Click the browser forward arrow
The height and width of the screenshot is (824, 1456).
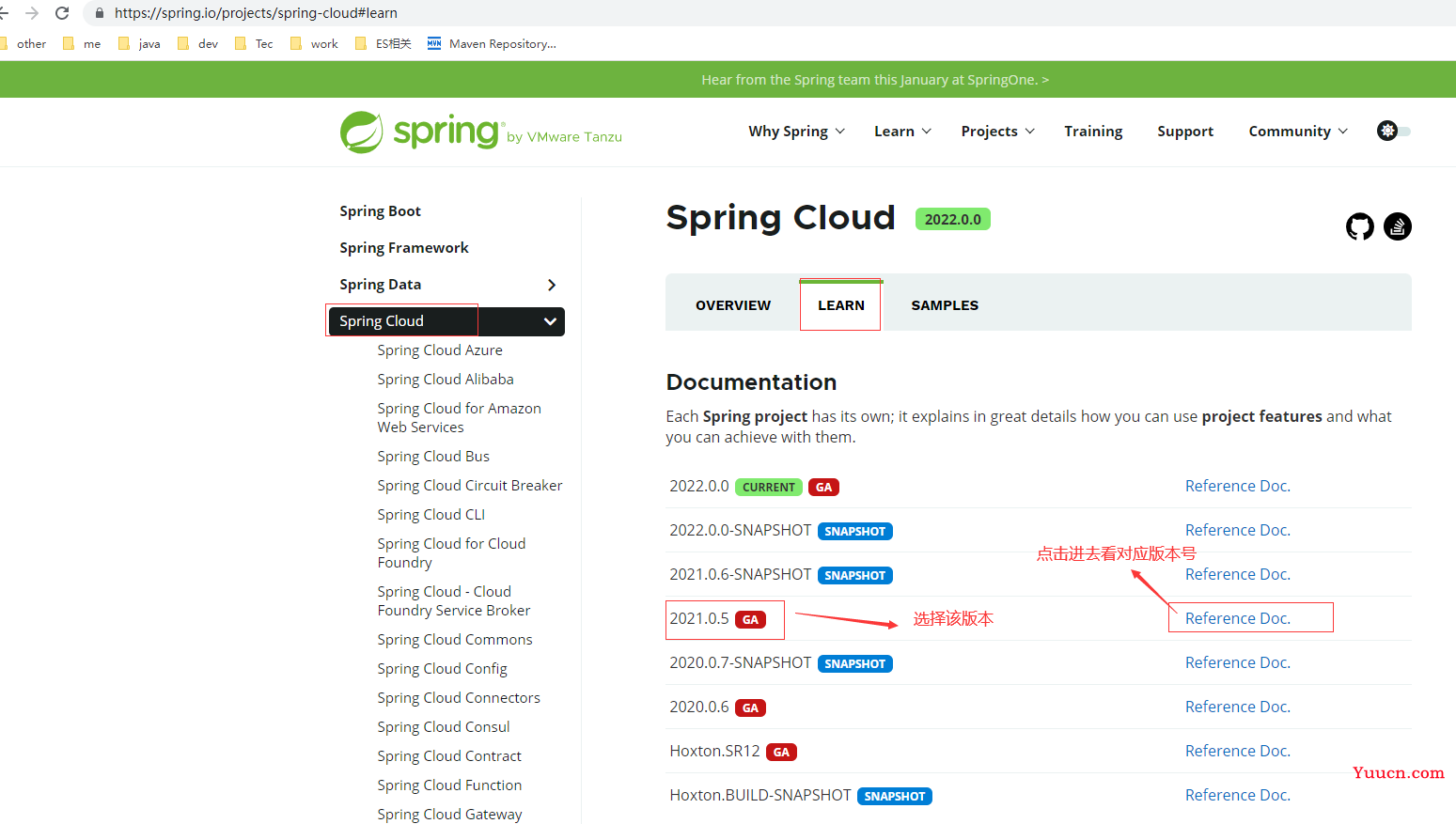[32, 13]
